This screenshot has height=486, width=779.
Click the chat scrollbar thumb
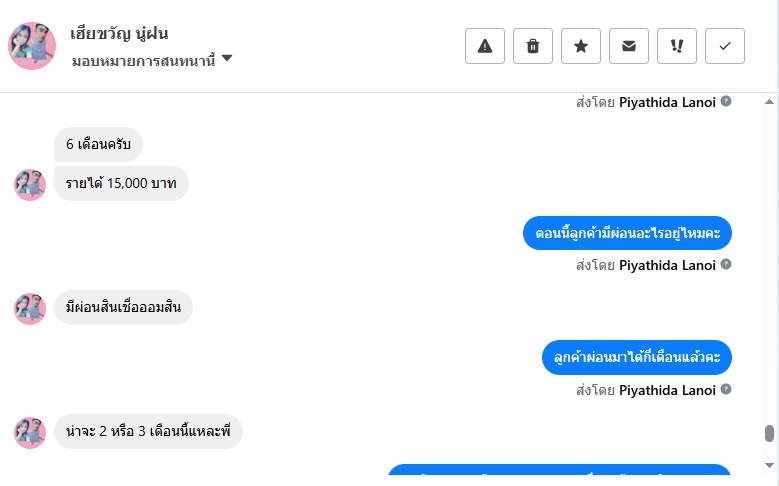point(769,433)
